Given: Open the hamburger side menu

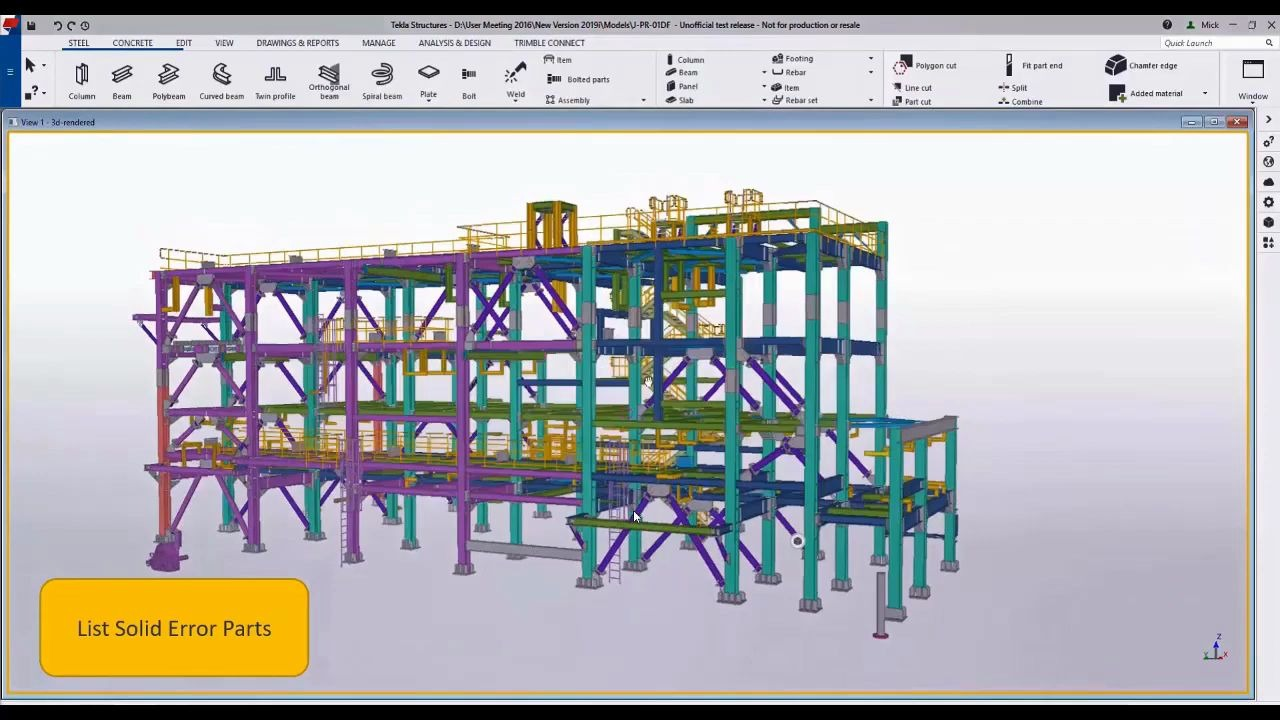Looking at the screenshot, I should [x=9, y=70].
